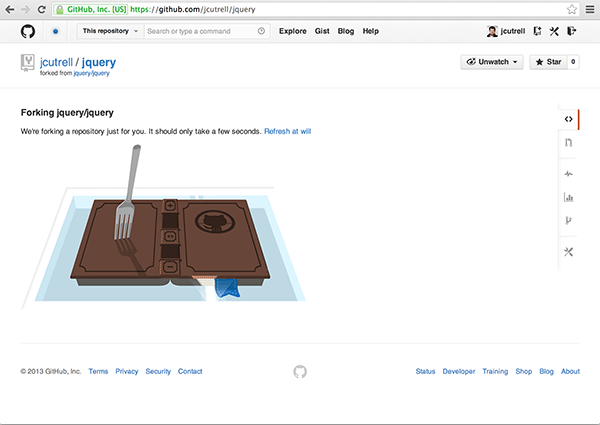
Task: Focus the 'Search or type a command' field
Action: click(207, 31)
